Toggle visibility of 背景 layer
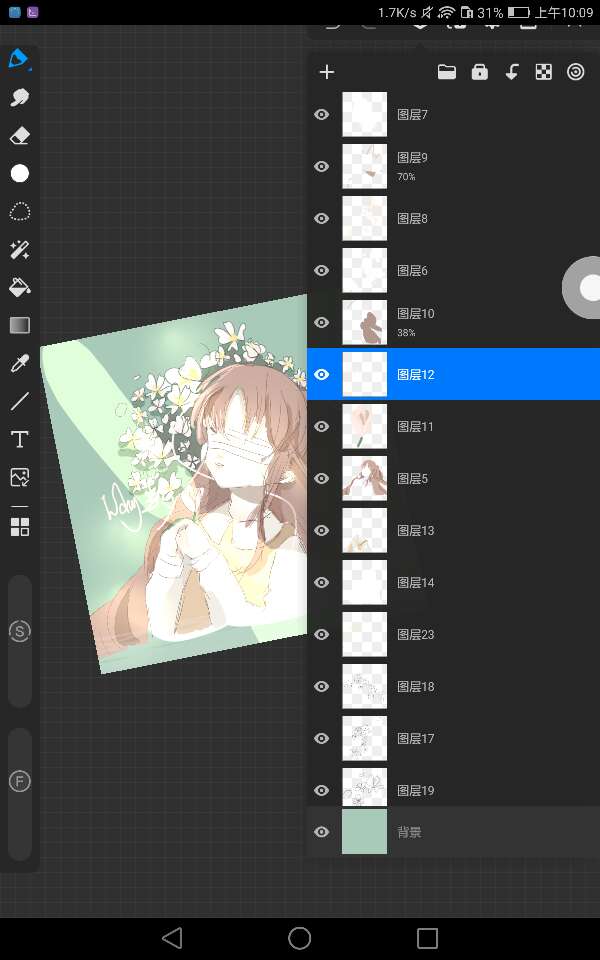The image size is (600, 960). [x=321, y=832]
